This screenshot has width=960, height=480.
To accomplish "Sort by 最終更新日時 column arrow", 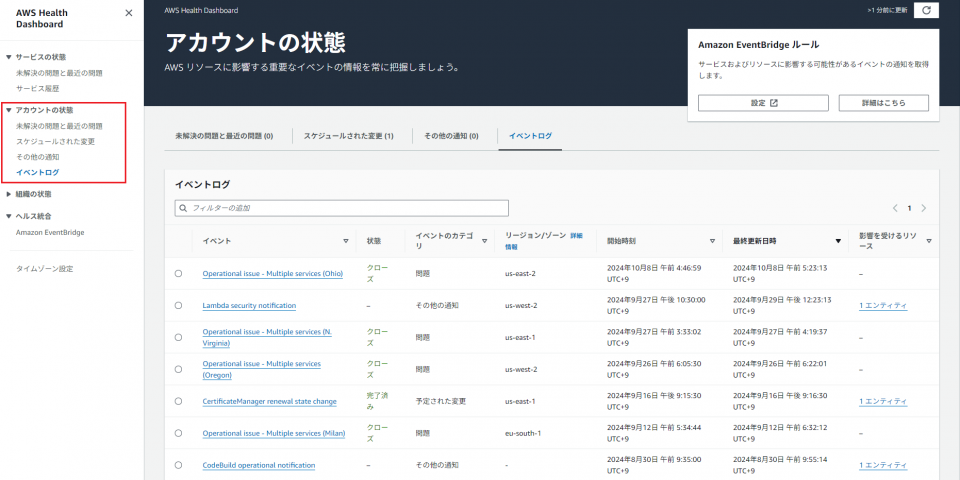I will pyautogui.click(x=838, y=241).
